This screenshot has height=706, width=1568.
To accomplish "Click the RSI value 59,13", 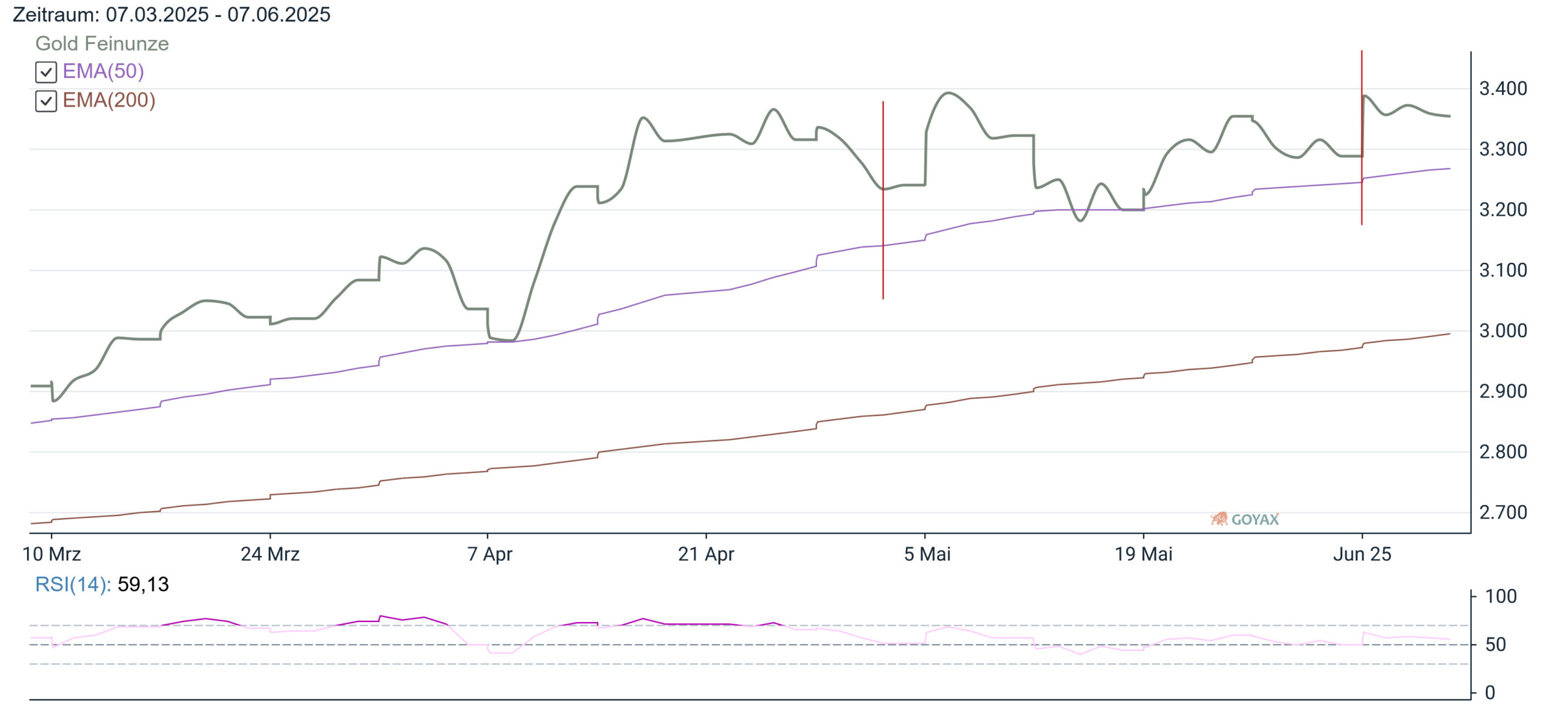I will (143, 584).
